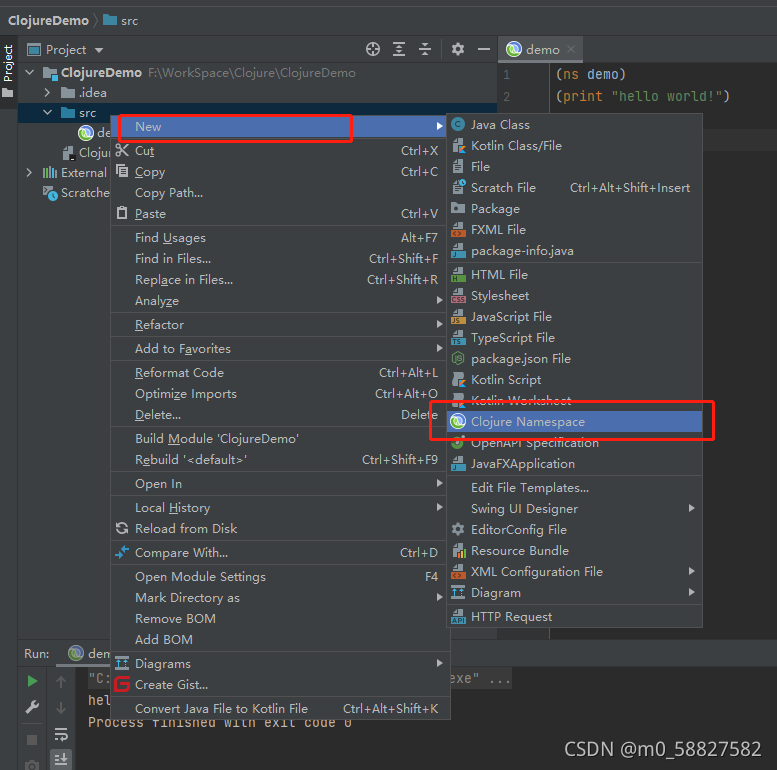Screen dimensions: 777x770
Task: Hide the Project tool window with minus icon
Action: 484,49
